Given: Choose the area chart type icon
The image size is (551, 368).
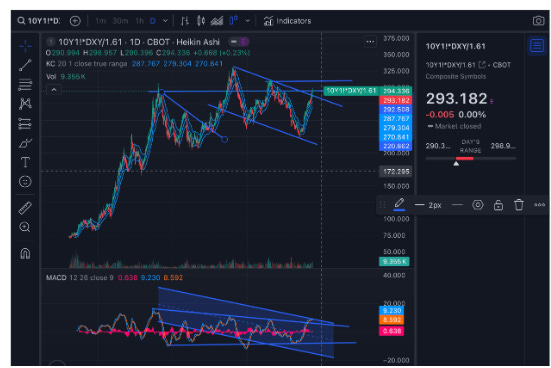Looking at the screenshot, I should click(217, 21).
